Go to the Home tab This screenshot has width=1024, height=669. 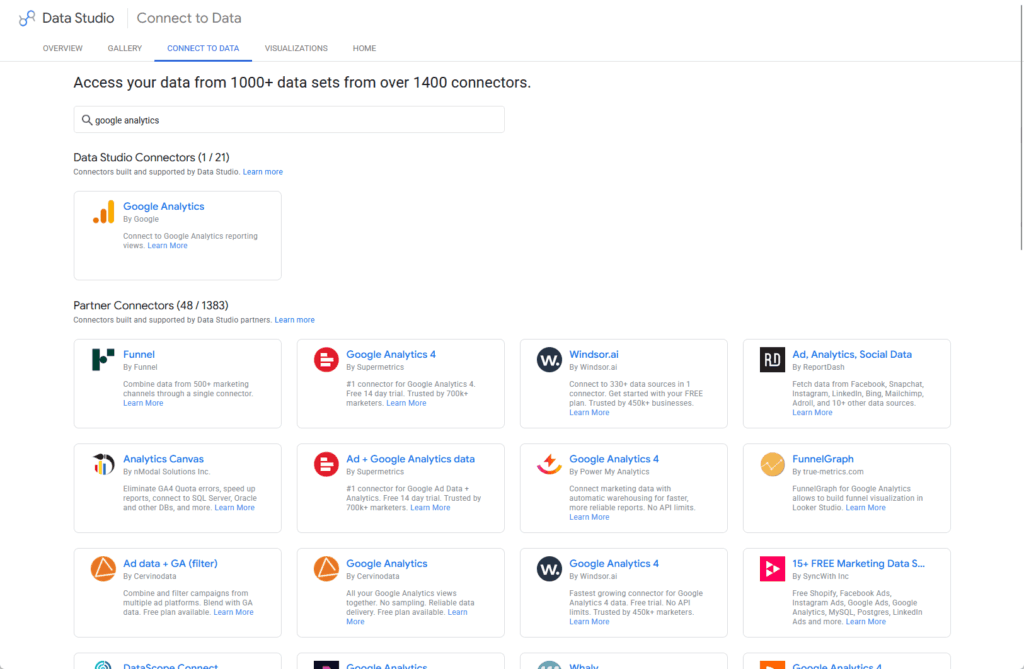[x=364, y=48]
